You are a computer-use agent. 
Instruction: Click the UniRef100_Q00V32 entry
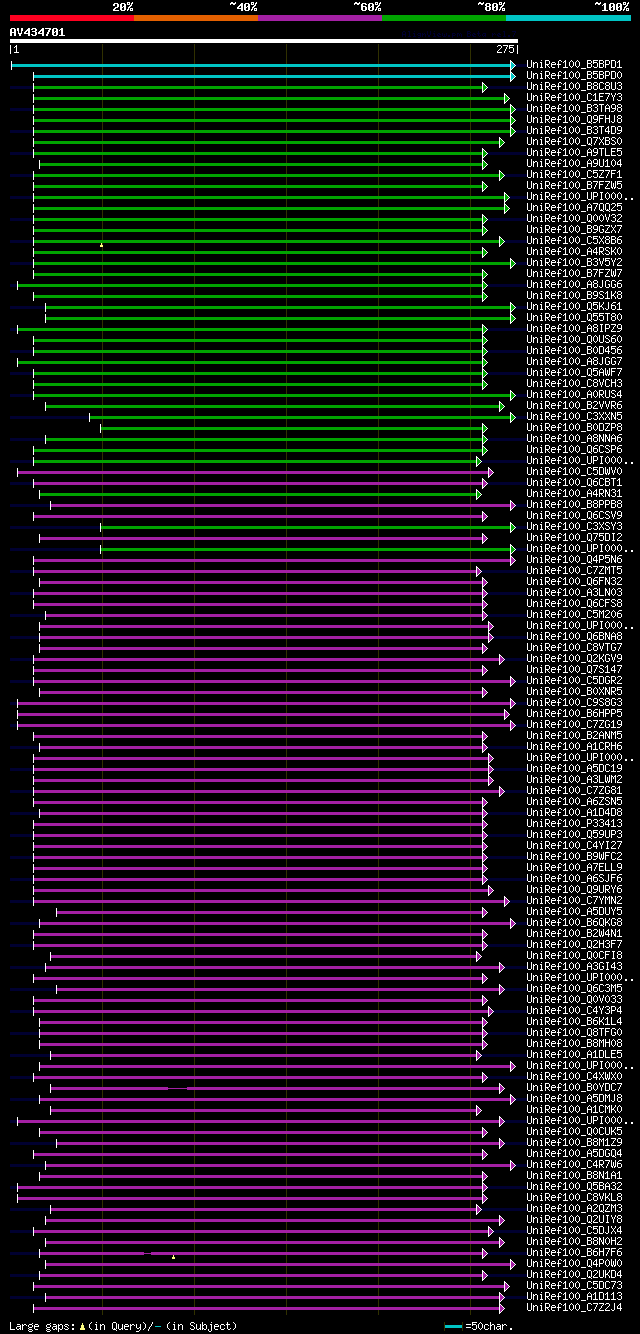click(574, 219)
